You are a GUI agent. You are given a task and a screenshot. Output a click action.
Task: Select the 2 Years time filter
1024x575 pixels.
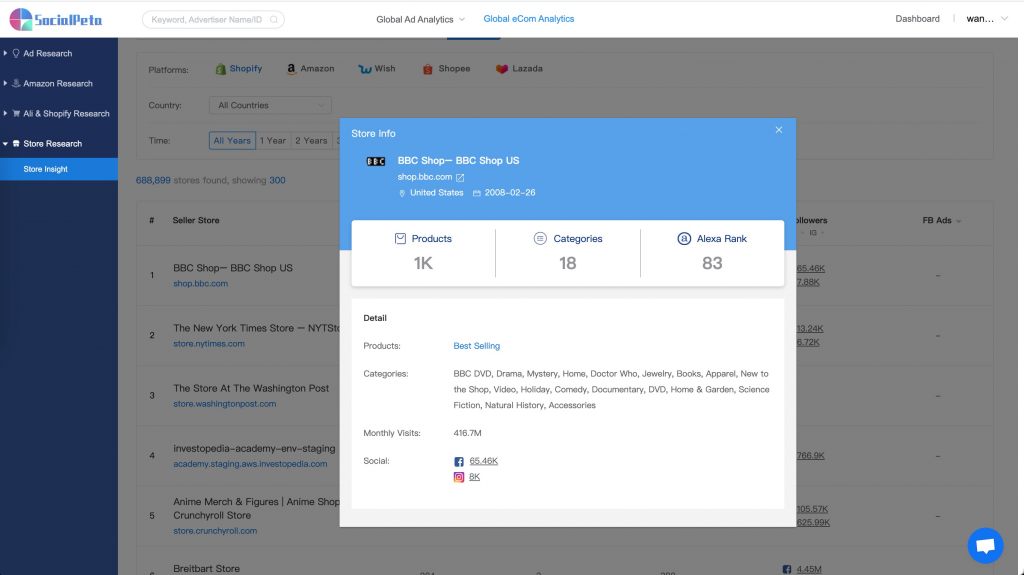pos(311,140)
